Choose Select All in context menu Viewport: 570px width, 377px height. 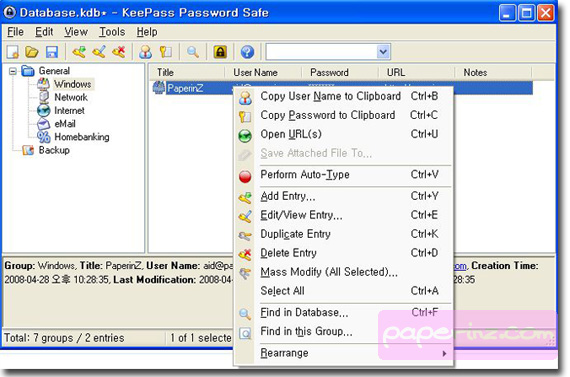344,291
